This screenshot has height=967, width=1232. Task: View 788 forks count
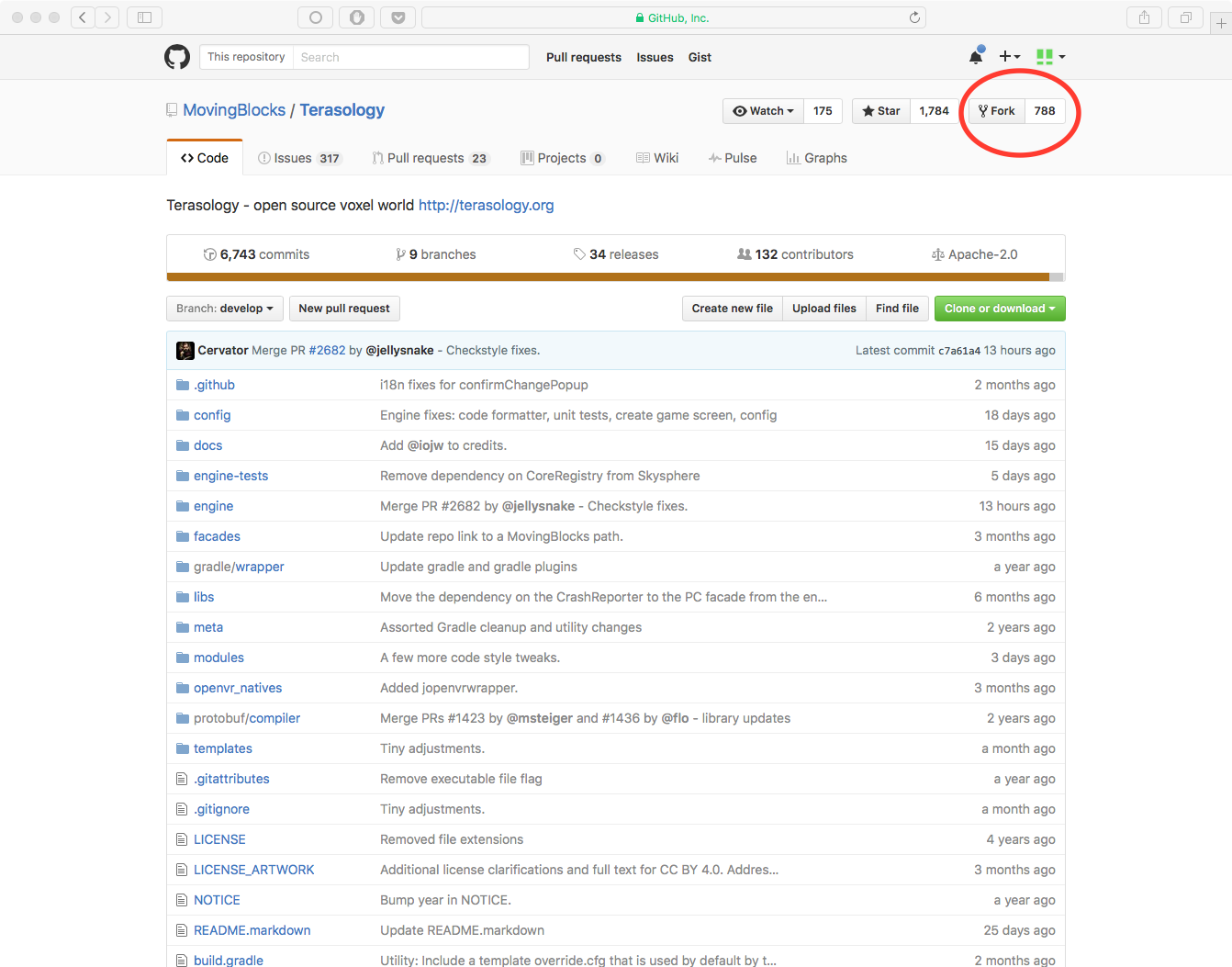click(1045, 111)
